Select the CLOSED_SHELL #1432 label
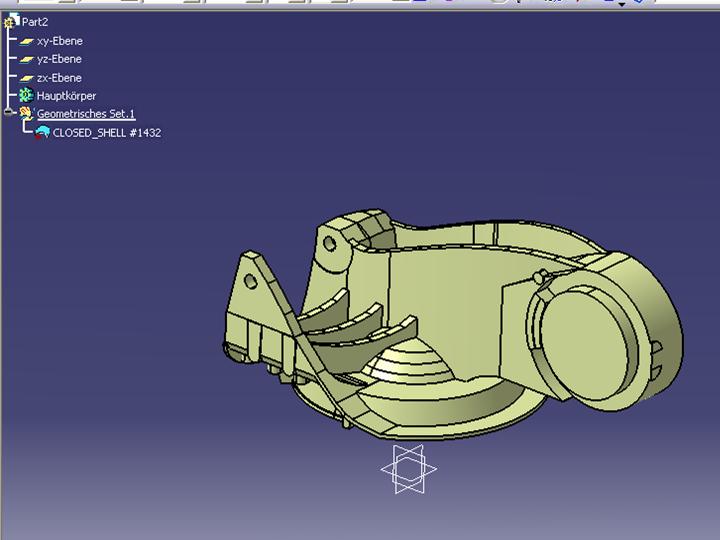The image size is (720, 540). 107,133
